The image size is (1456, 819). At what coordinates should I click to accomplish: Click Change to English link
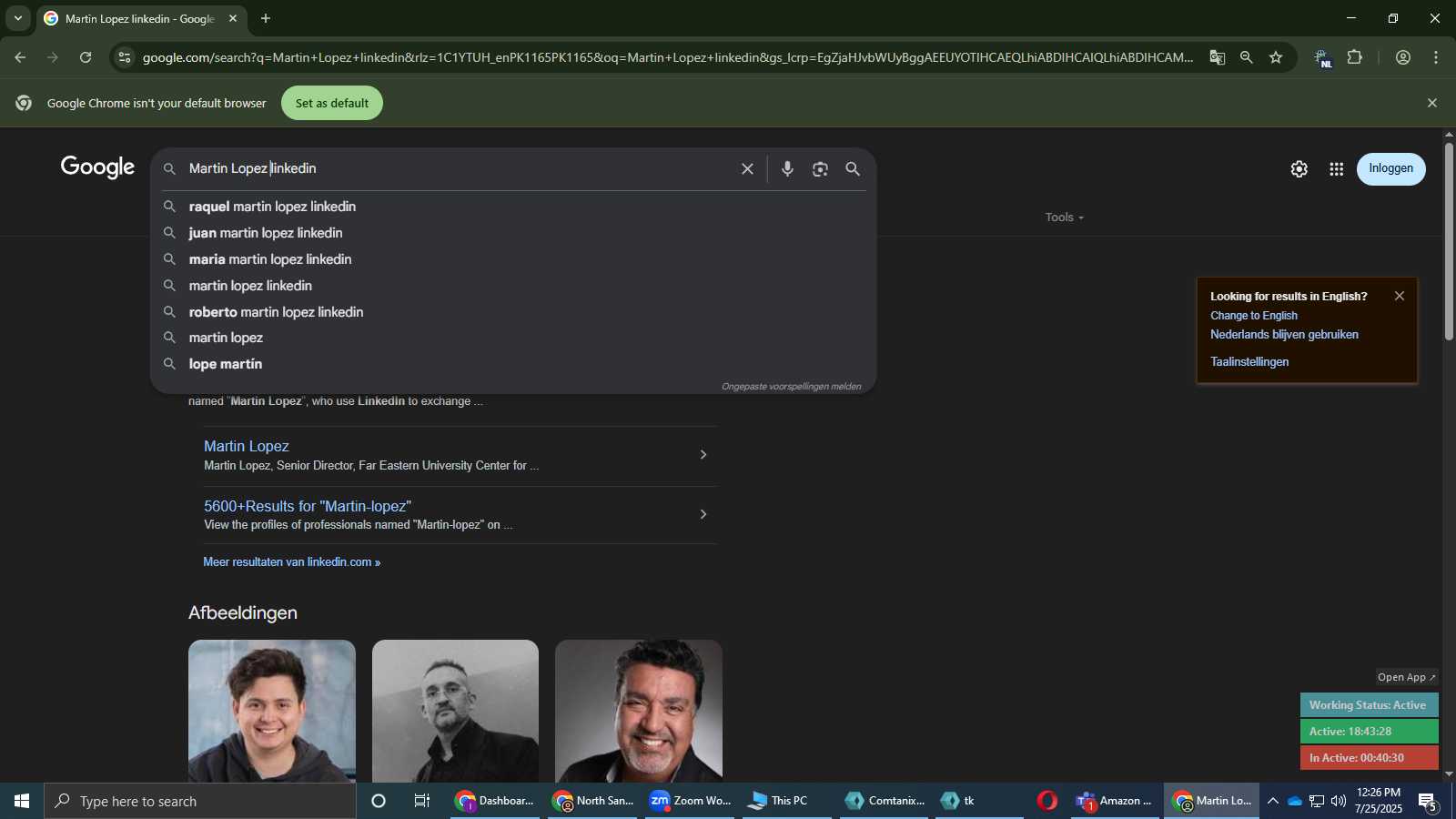pos(1253,316)
